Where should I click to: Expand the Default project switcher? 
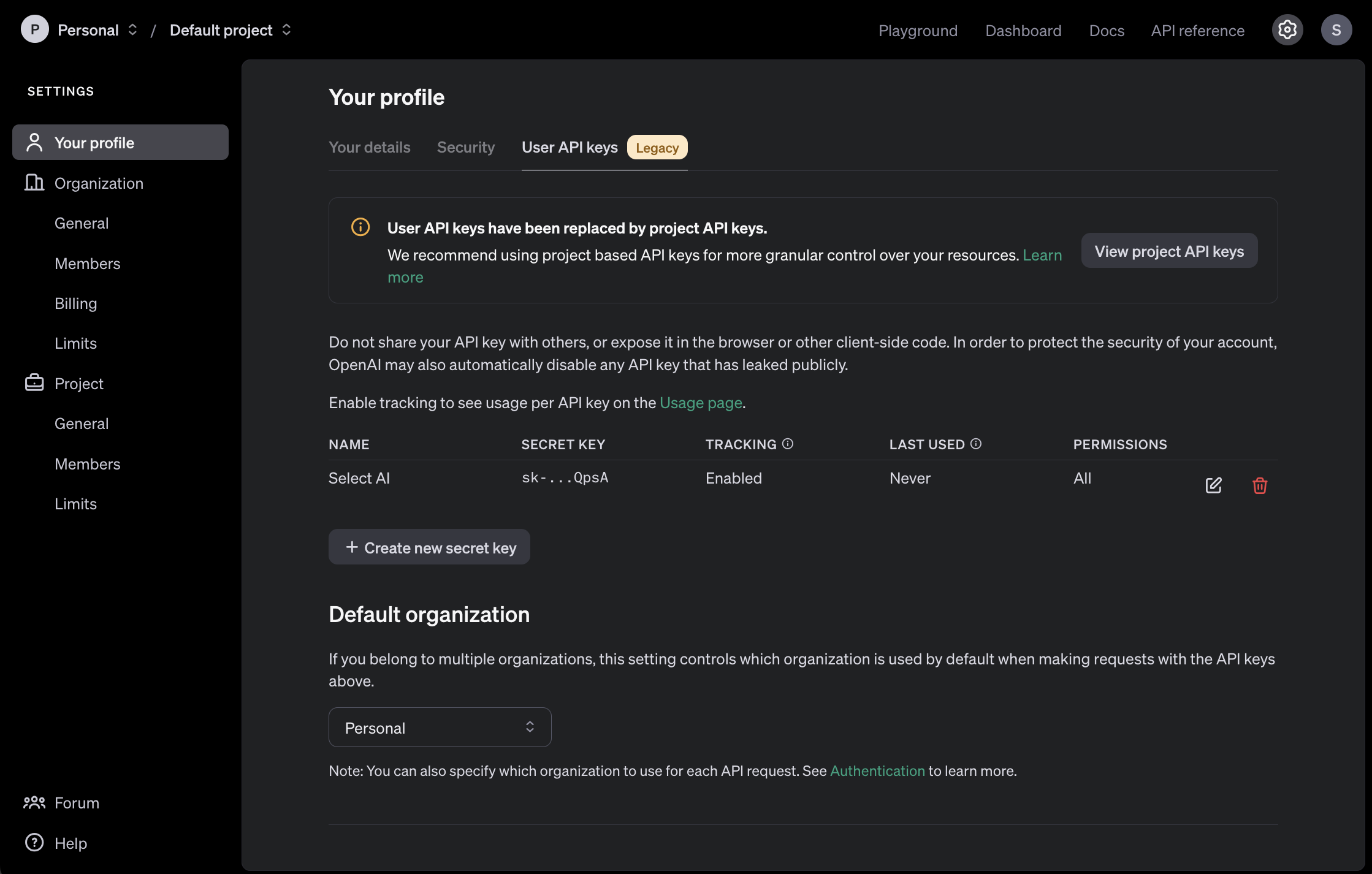[286, 30]
